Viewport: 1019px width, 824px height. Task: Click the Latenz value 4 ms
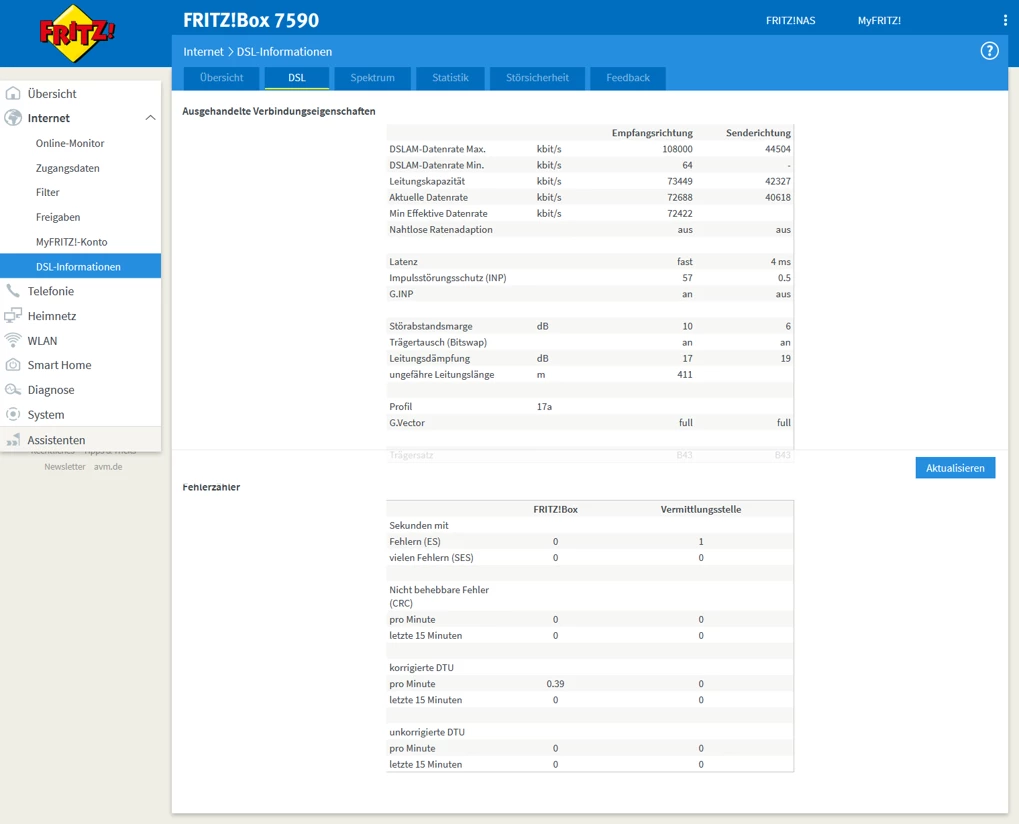click(x=780, y=261)
